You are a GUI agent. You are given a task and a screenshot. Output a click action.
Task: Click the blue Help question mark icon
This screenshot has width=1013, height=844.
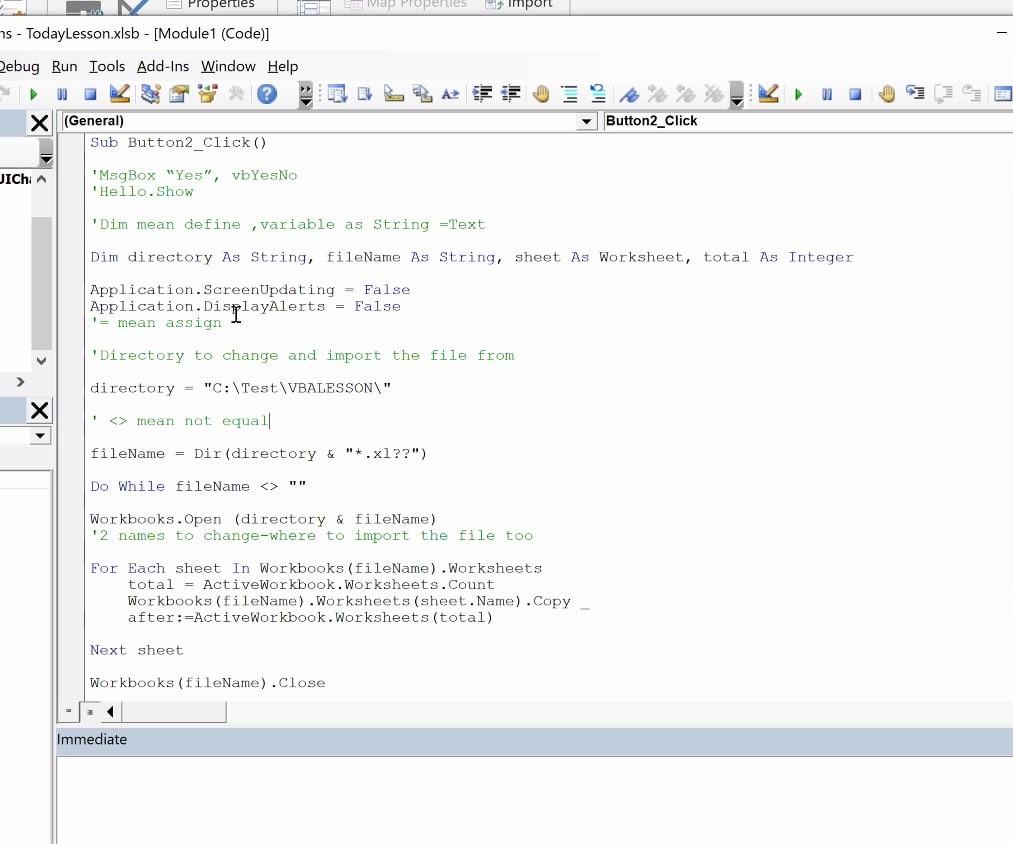click(x=267, y=94)
